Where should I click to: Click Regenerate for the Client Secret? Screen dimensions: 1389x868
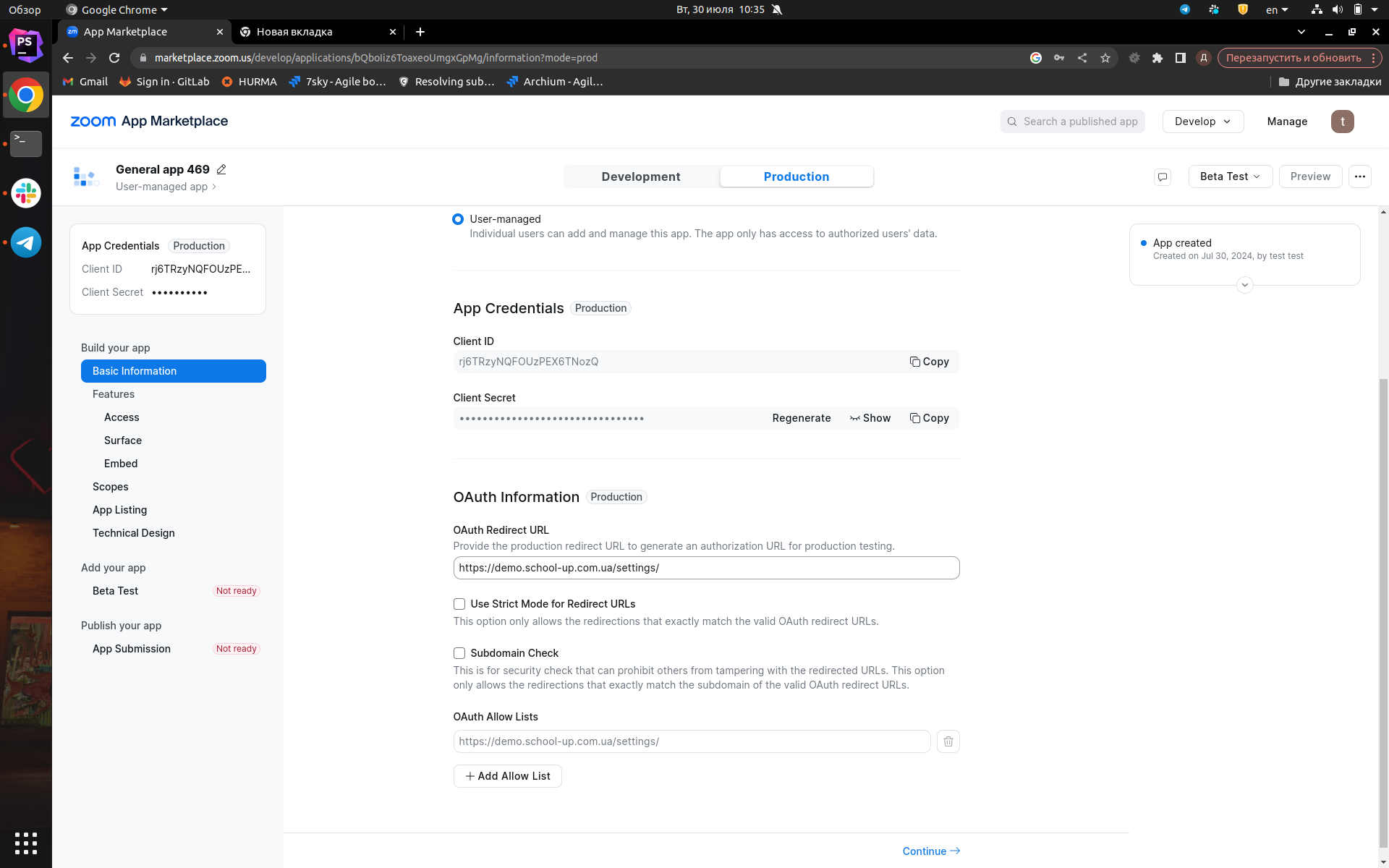click(802, 418)
